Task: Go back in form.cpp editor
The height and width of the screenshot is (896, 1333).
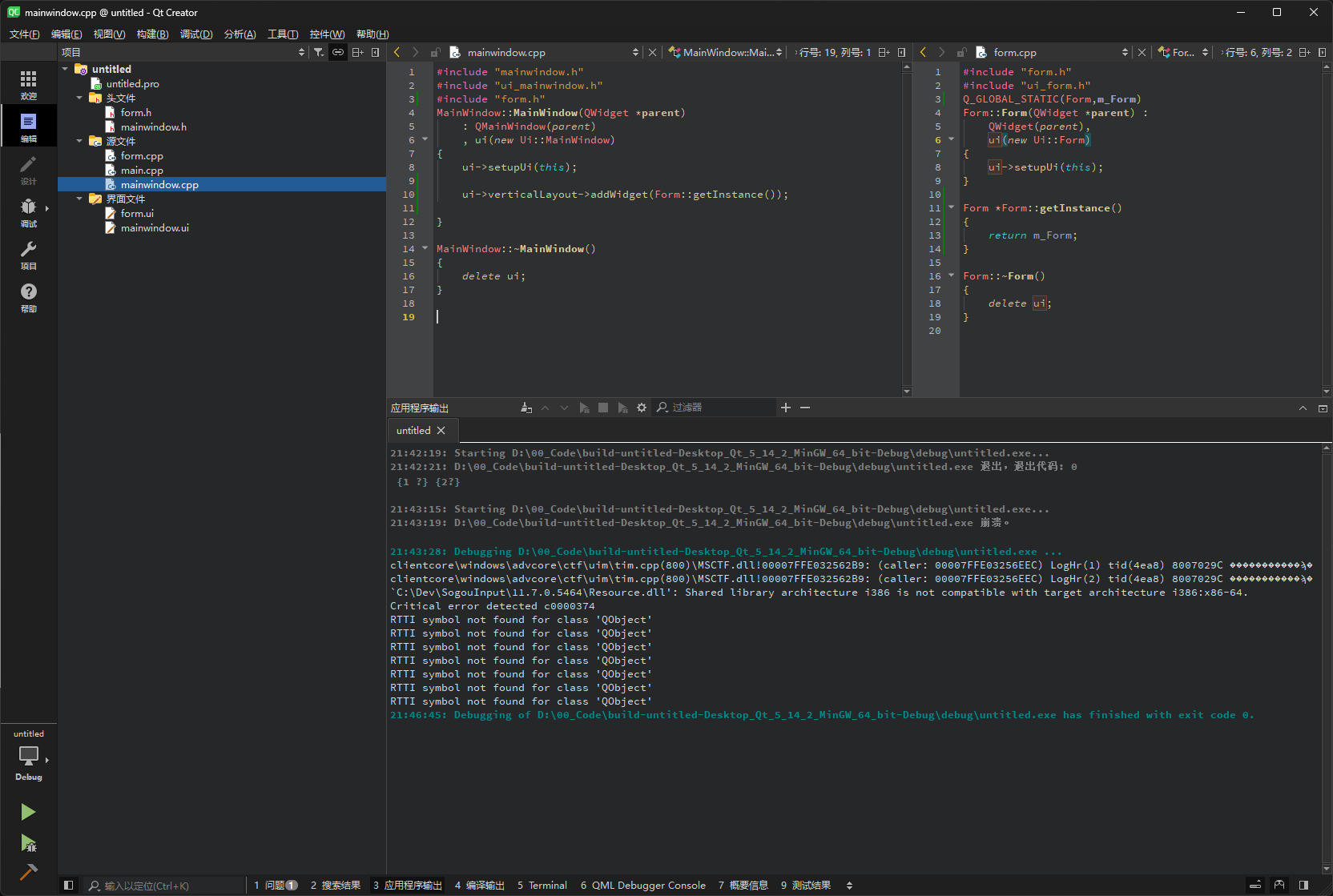Action: pyautogui.click(x=923, y=52)
